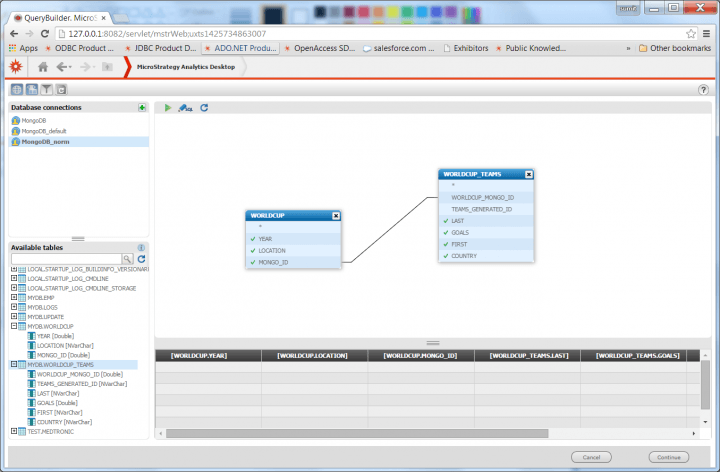Focus the Available tables search field
The width and height of the screenshot is (720, 472).
click(x=67, y=259)
